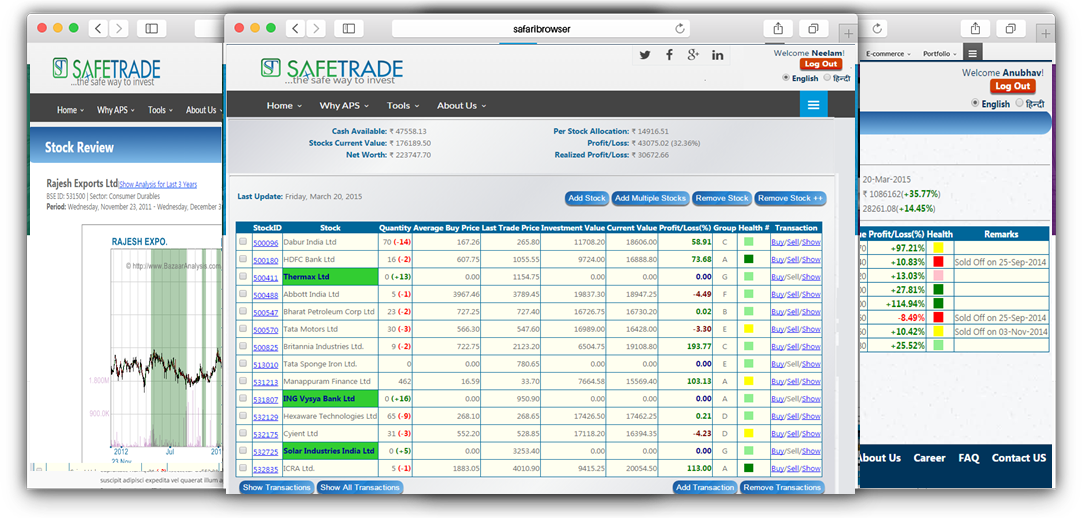The width and height of the screenshot is (1082, 518).
Task: Click the Add Multiple Stocks button
Action: click(x=650, y=198)
